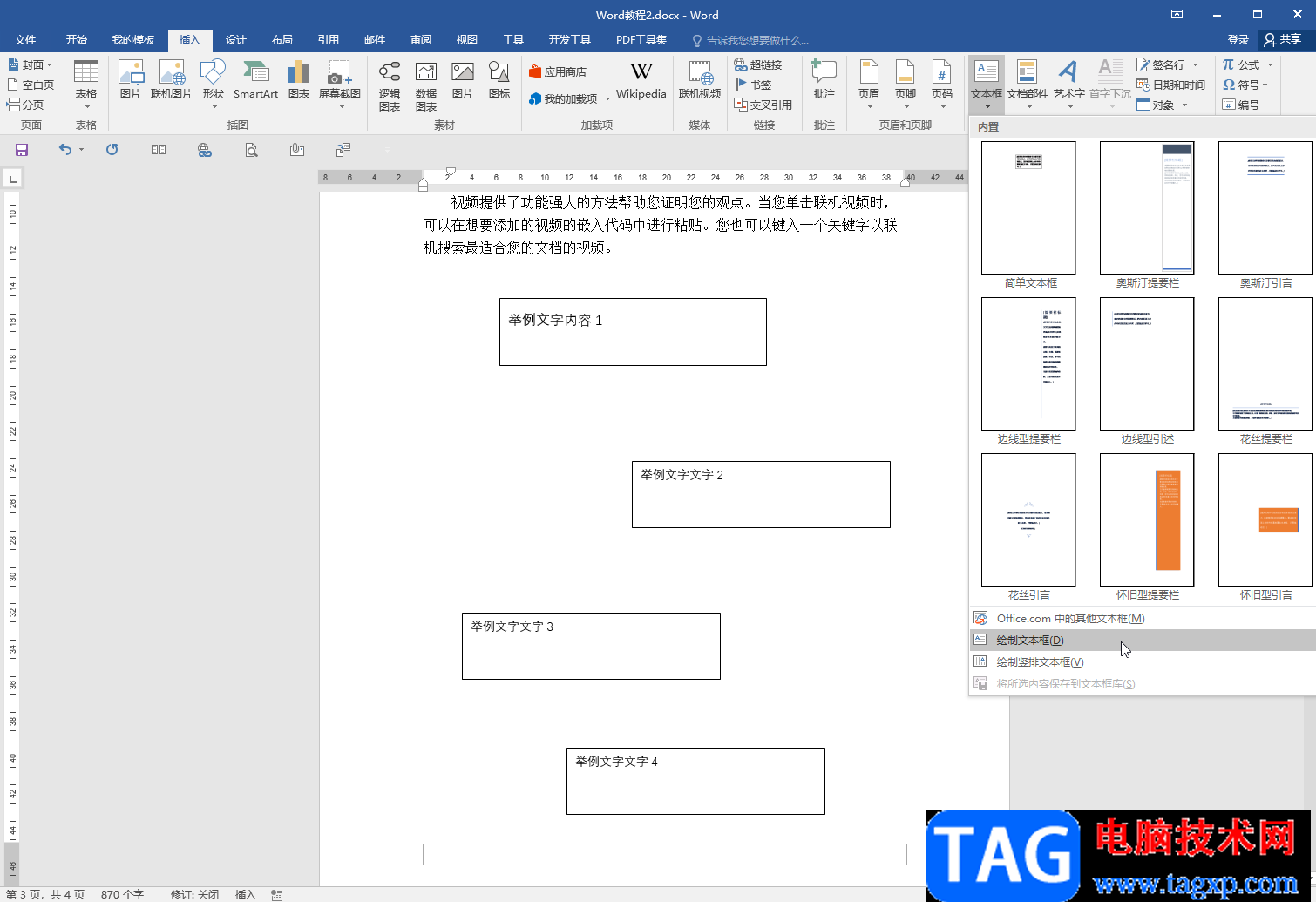The height and width of the screenshot is (902, 1316).
Task: Open the Logic Chart (逻辑图表) material
Action: tap(390, 86)
